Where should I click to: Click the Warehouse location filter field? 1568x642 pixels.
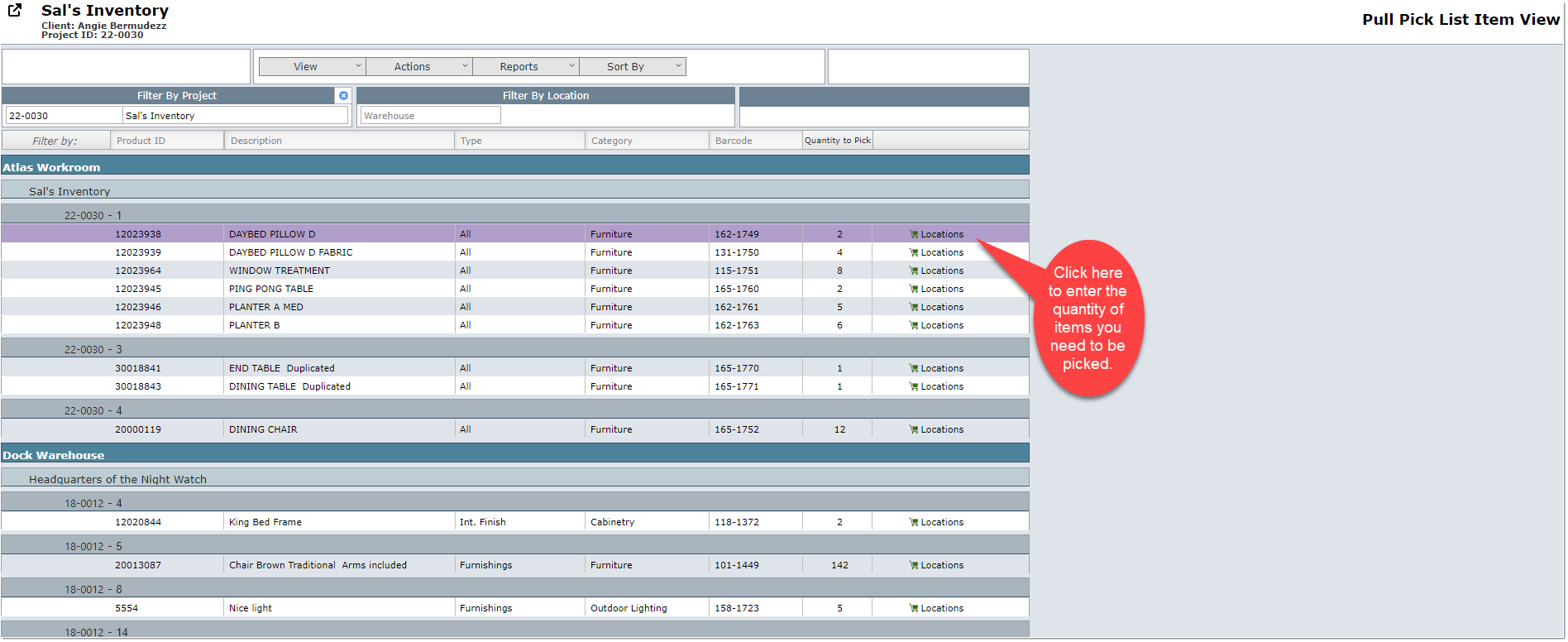431,116
